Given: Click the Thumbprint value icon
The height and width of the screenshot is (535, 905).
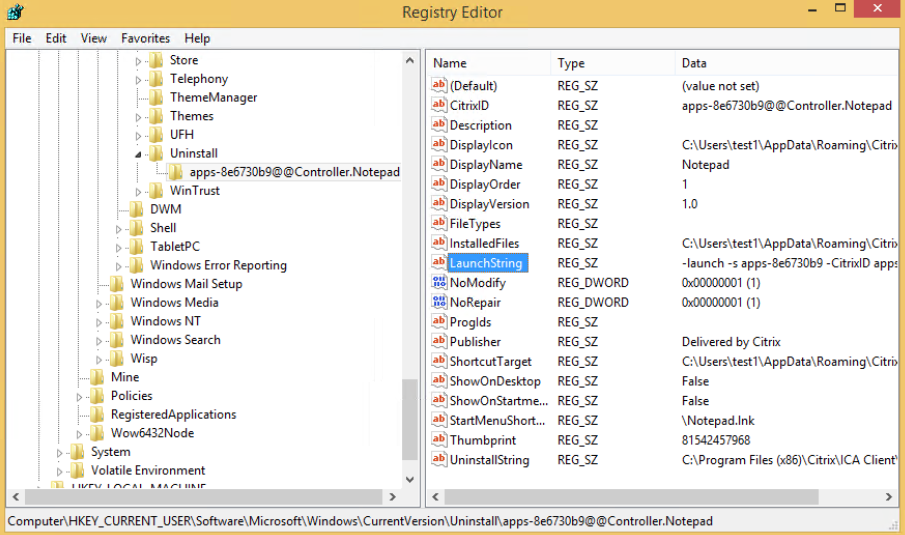Looking at the screenshot, I should (x=439, y=440).
